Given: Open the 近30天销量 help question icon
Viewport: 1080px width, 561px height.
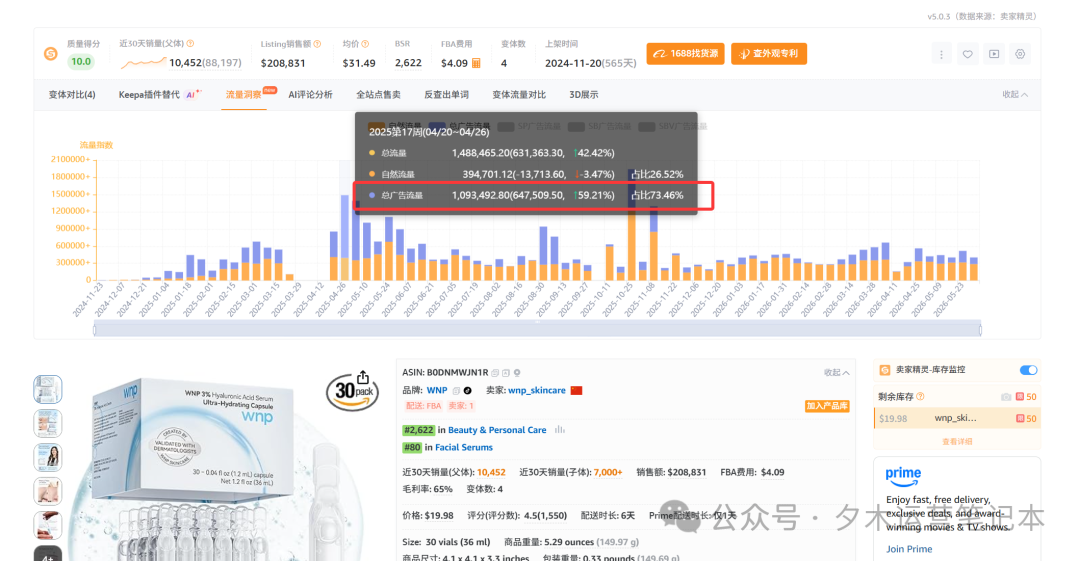Looking at the screenshot, I should pyautogui.click(x=190, y=43).
